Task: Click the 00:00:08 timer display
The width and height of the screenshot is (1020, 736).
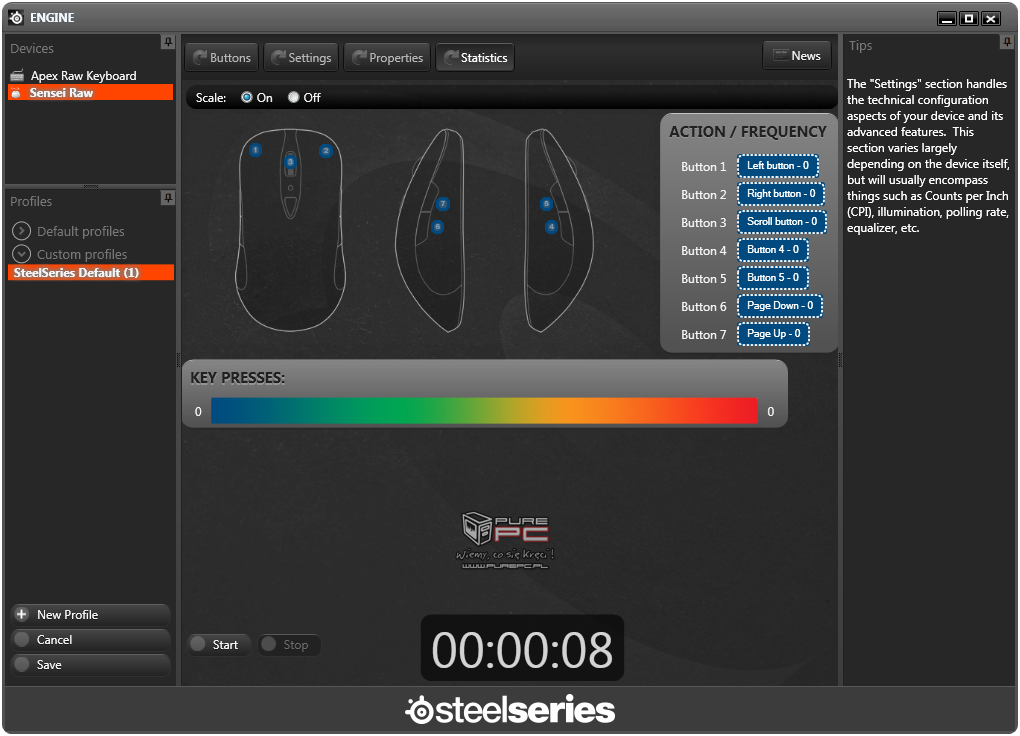Action: pyautogui.click(x=522, y=648)
